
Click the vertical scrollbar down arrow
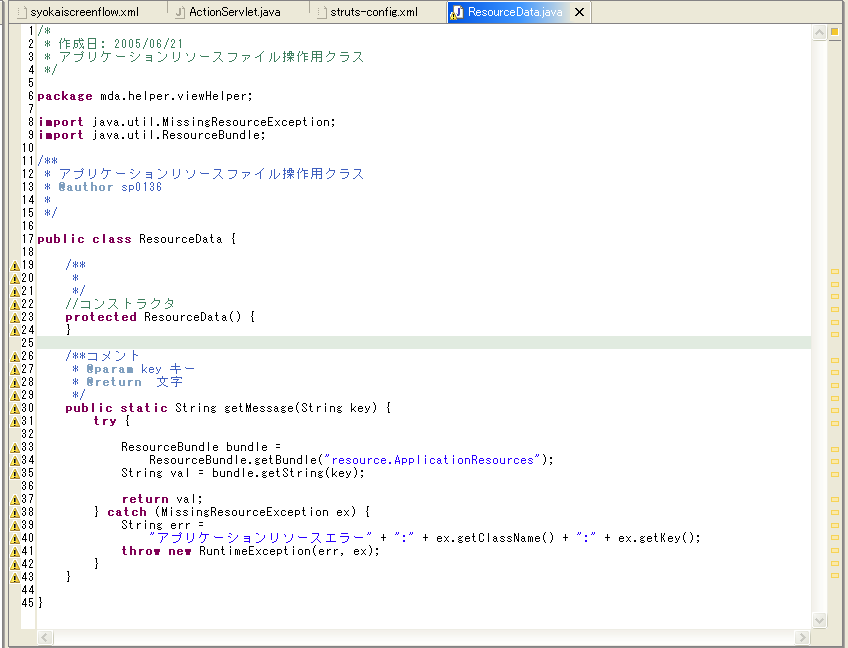(818, 621)
